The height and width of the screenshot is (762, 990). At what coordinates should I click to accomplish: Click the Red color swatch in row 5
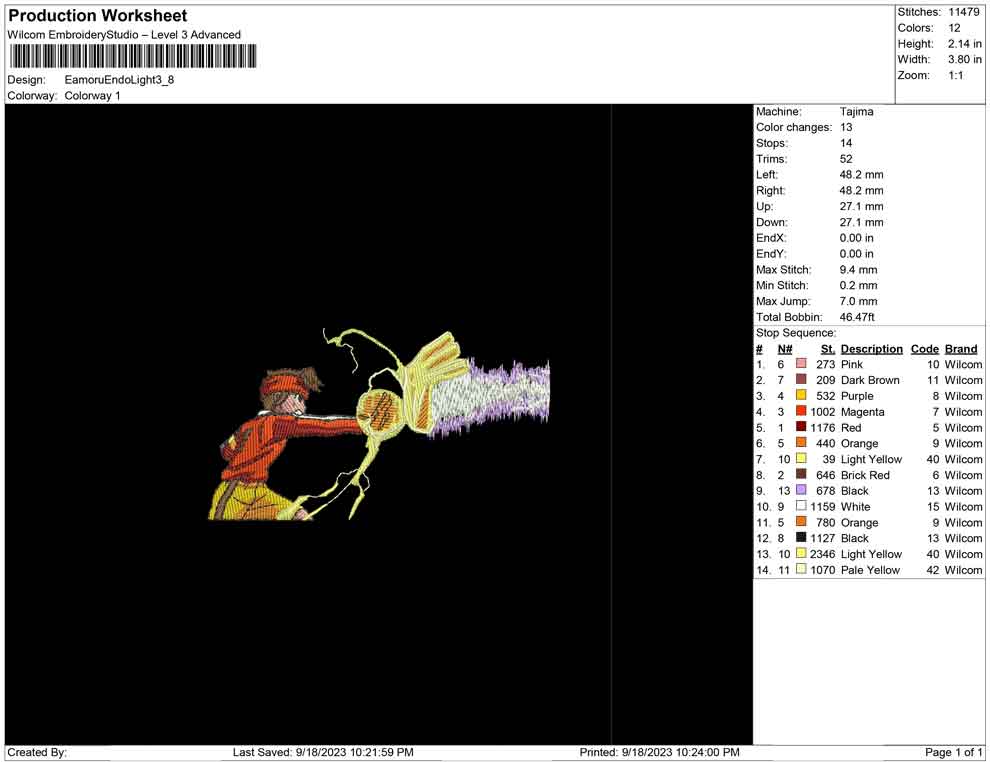pos(801,427)
